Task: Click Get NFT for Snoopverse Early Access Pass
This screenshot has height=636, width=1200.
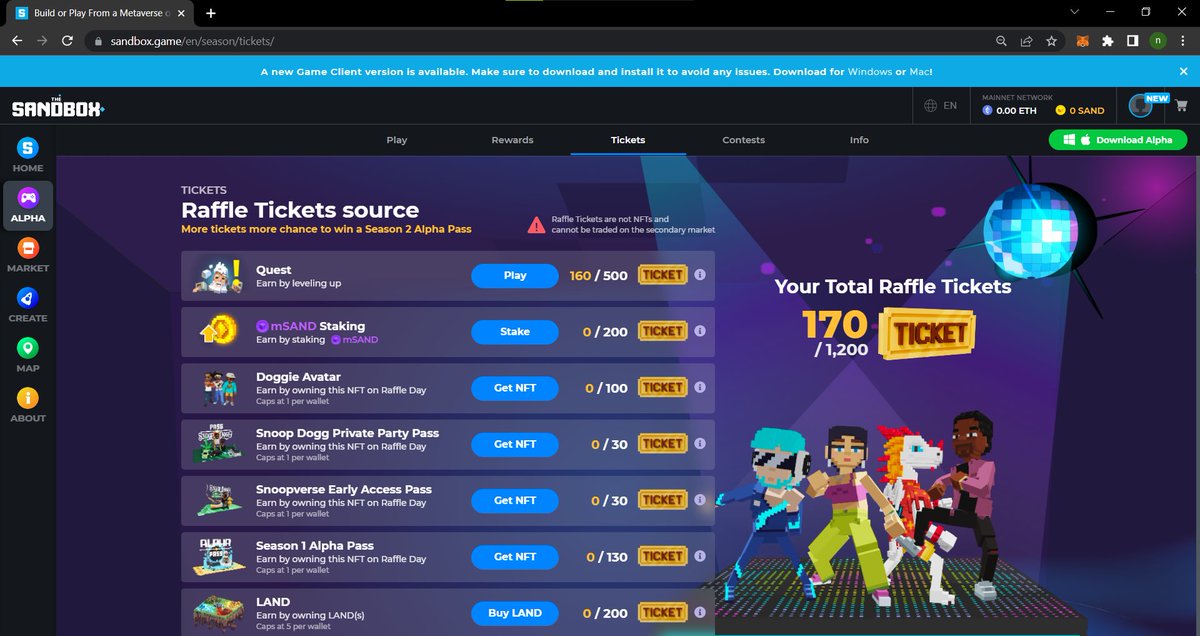Action: coord(515,500)
